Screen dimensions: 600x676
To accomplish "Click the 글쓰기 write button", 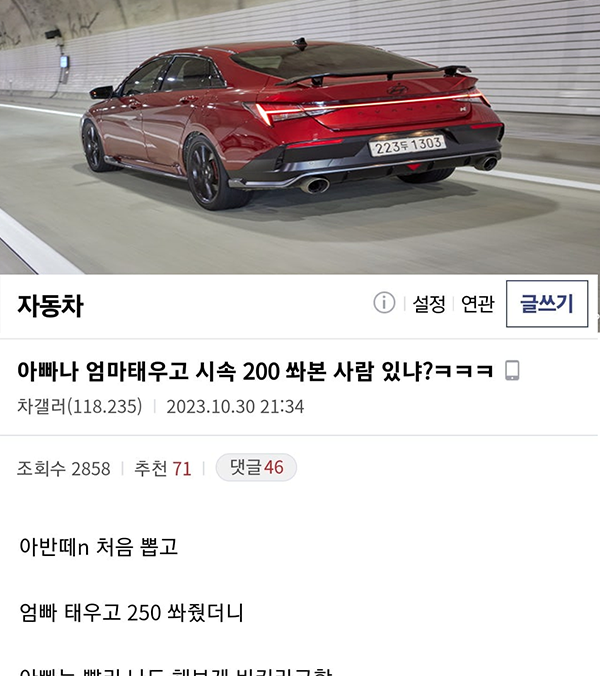I will [x=547, y=304].
